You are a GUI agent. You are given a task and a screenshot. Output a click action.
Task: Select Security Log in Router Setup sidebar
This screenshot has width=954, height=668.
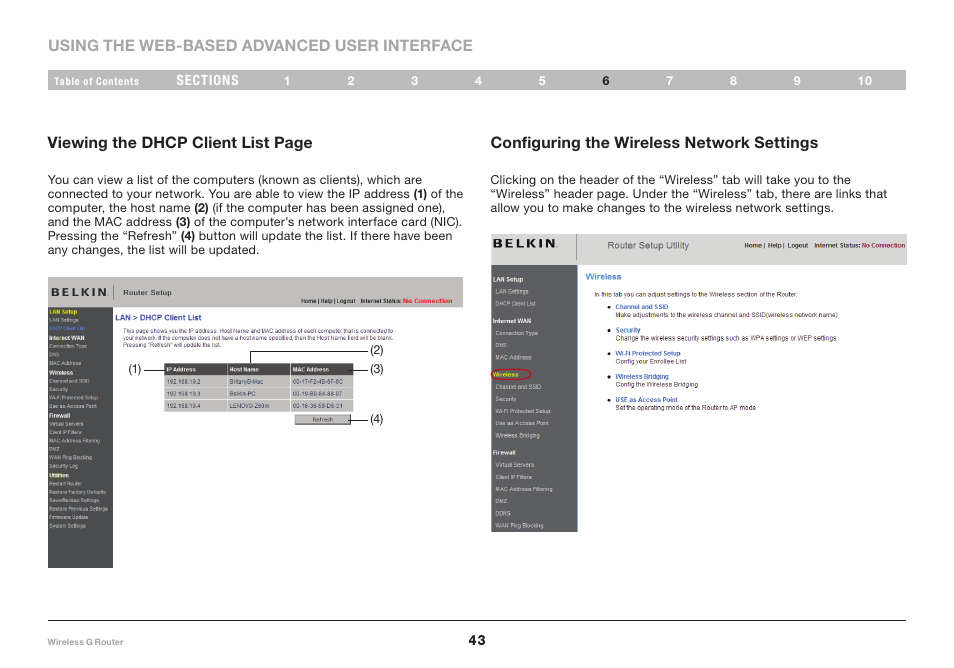pos(63,466)
